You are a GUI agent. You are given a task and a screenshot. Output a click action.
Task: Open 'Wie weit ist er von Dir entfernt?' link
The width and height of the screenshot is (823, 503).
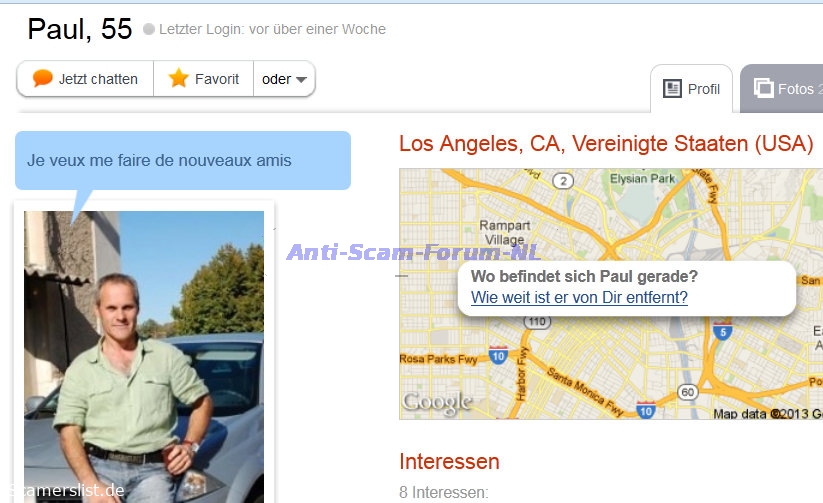coord(579,297)
